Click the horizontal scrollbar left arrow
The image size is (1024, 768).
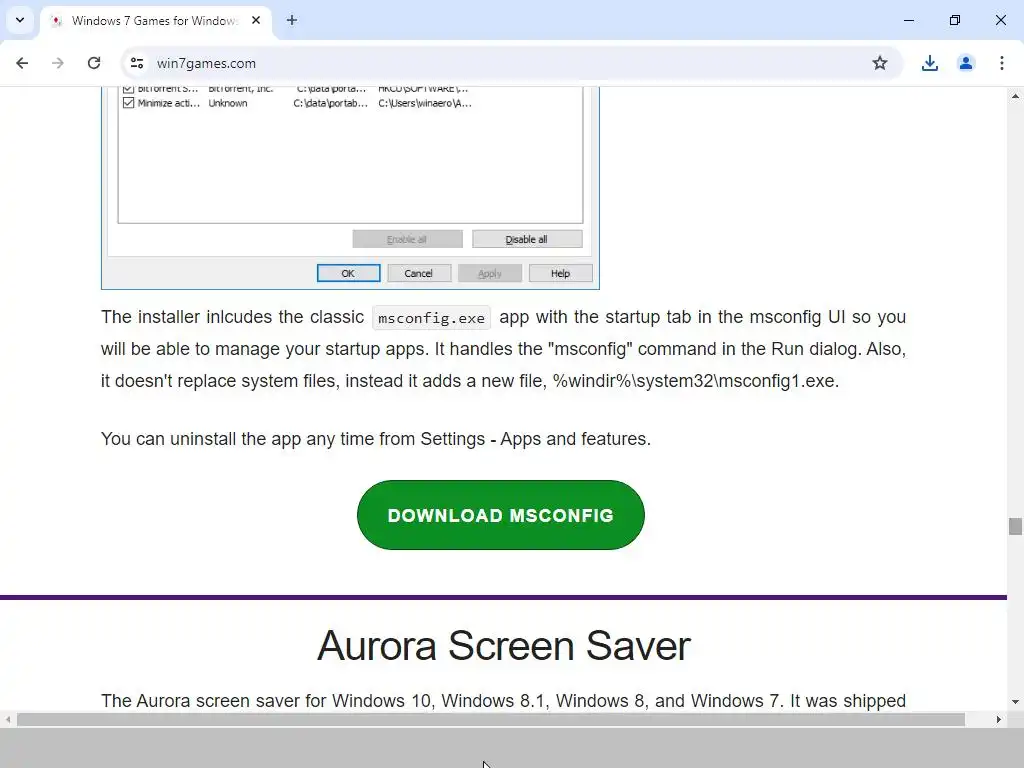coord(8,720)
